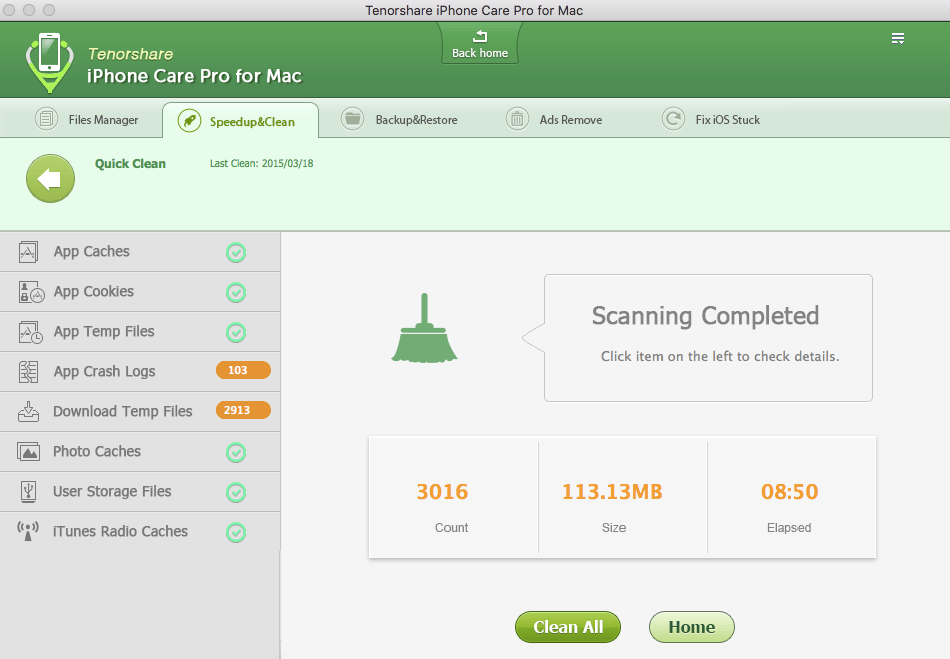The height and width of the screenshot is (659, 950).
Task: Click the Fix iOS Stuck refresh icon
Action: click(673, 119)
